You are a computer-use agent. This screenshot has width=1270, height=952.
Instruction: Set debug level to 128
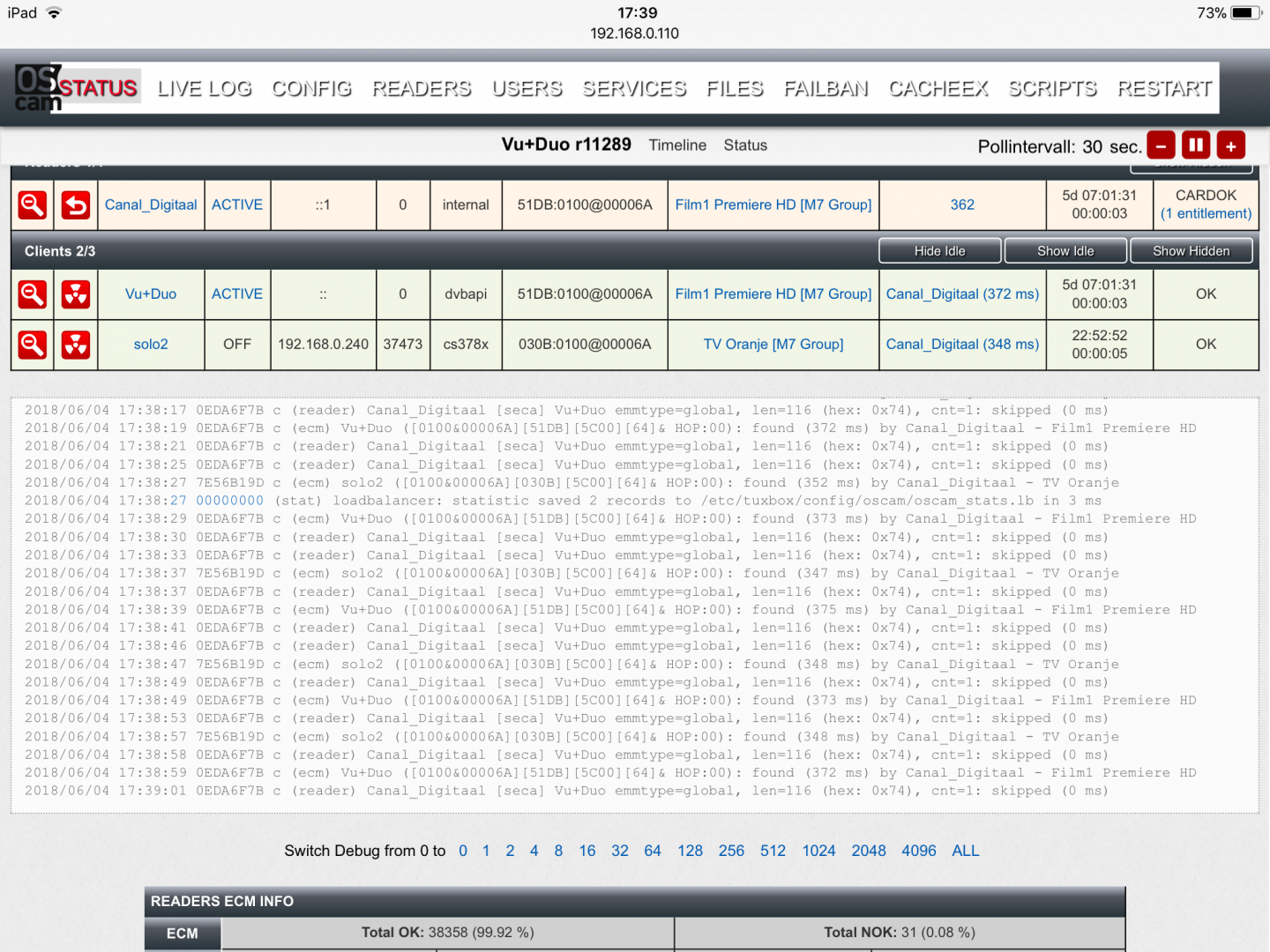690,851
